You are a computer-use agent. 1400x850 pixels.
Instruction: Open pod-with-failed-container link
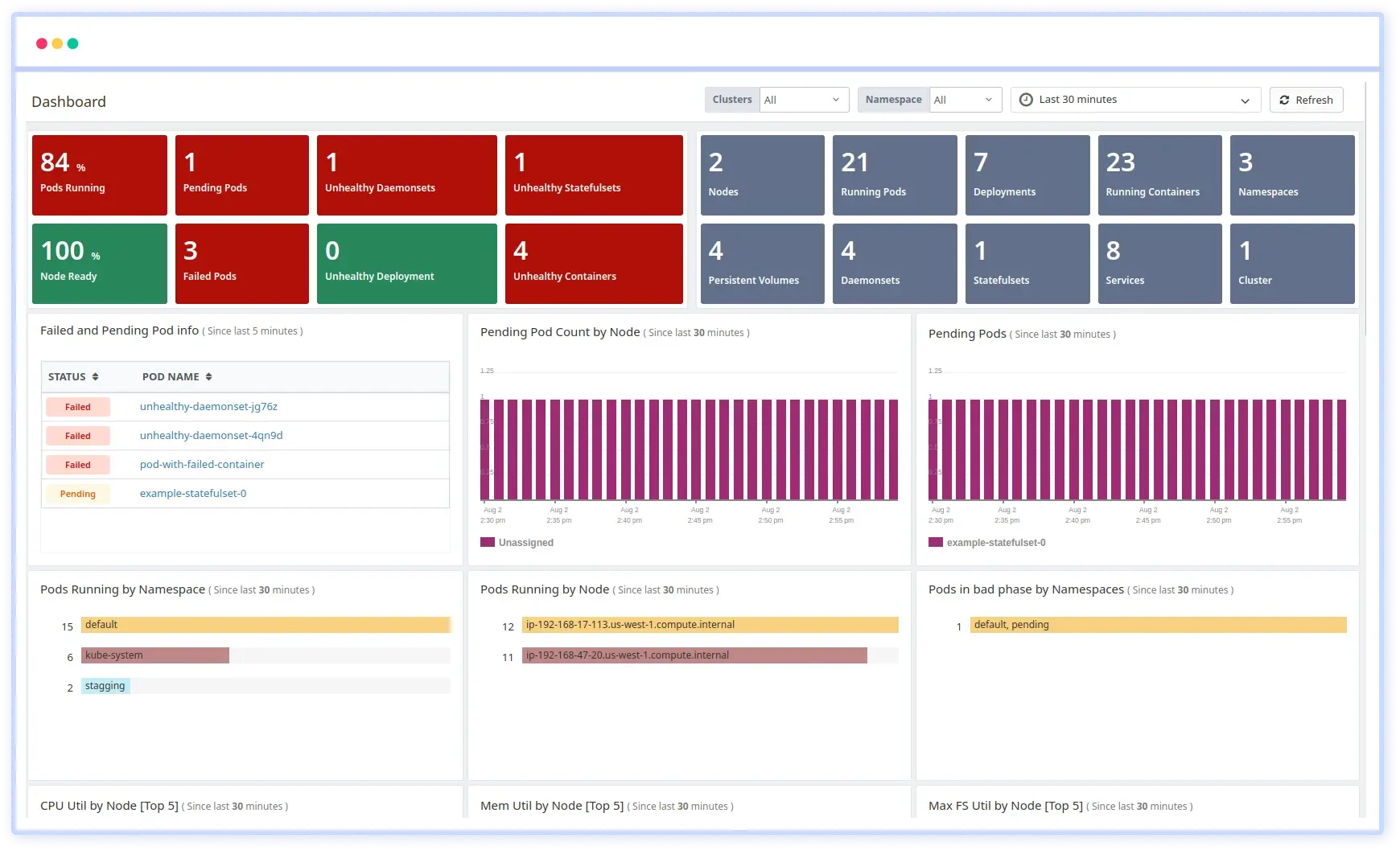pyautogui.click(x=202, y=465)
